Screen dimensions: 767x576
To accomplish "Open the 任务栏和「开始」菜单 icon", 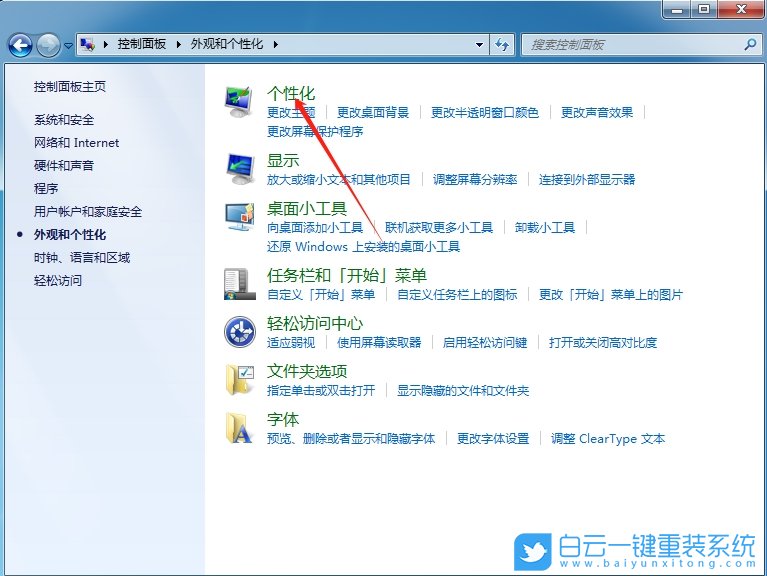I will click(x=240, y=284).
